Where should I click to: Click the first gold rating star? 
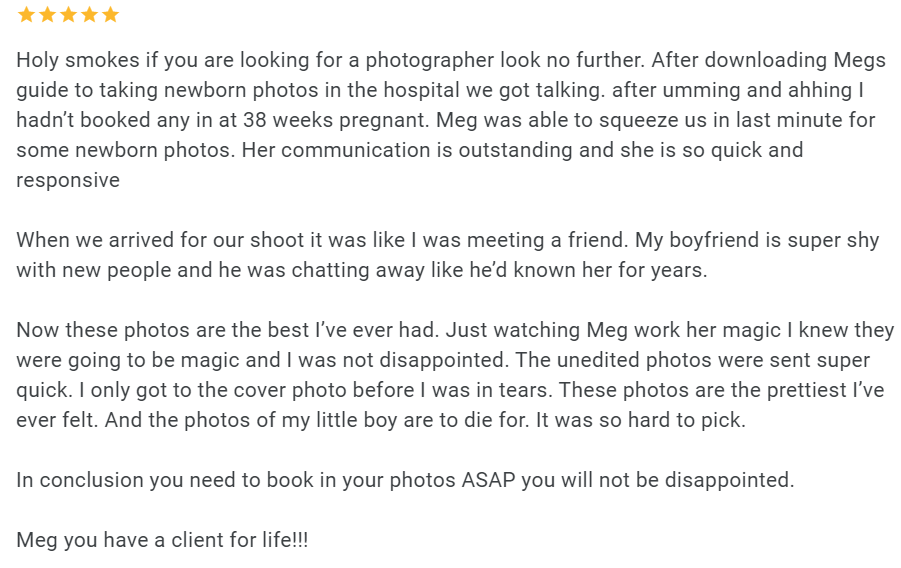tap(26, 14)
